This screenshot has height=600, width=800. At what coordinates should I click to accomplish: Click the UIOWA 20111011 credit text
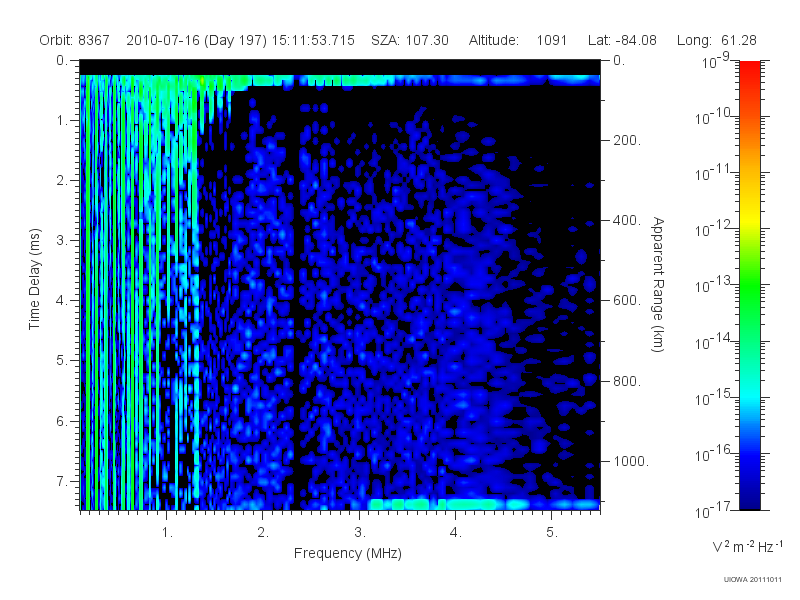[753, 580]
